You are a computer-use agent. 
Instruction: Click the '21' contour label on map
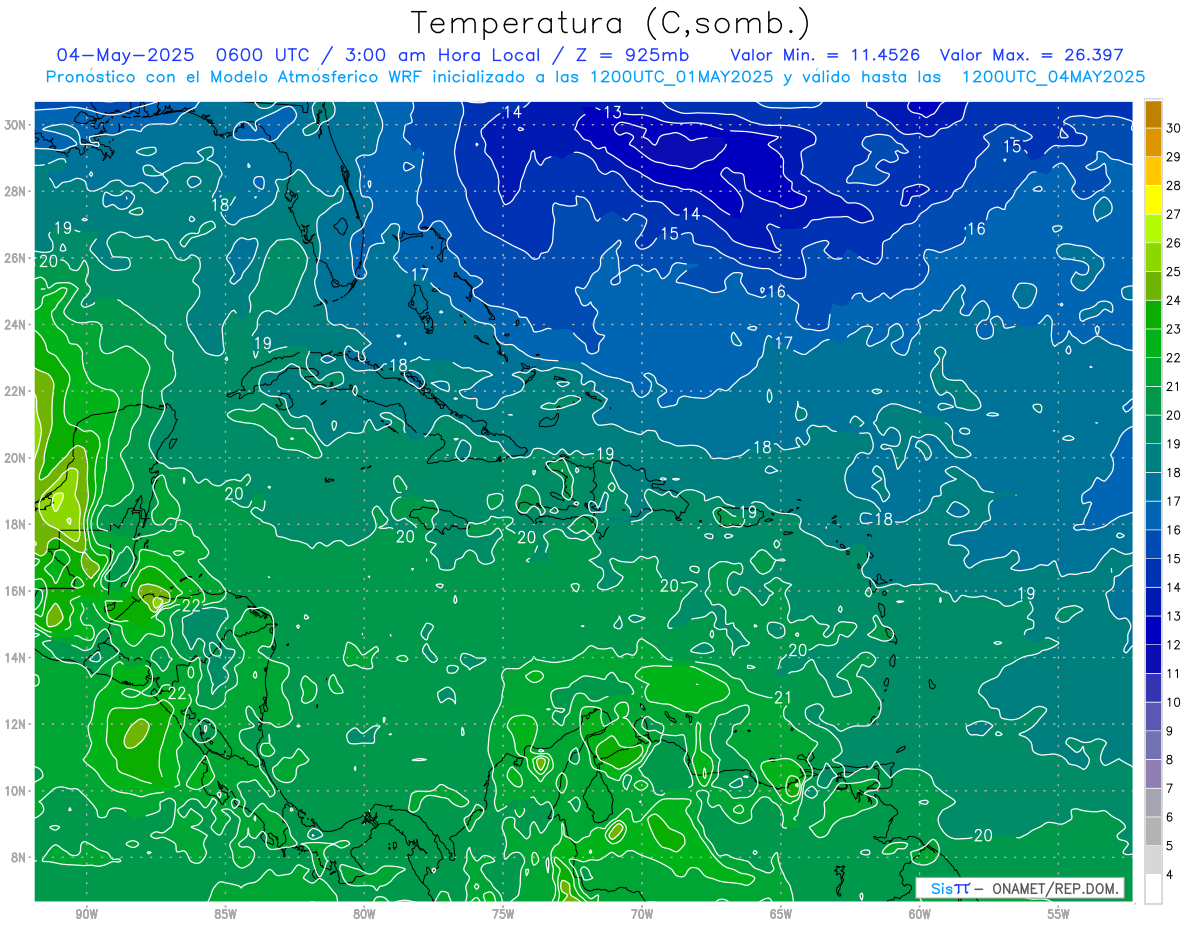pos(783,697)
